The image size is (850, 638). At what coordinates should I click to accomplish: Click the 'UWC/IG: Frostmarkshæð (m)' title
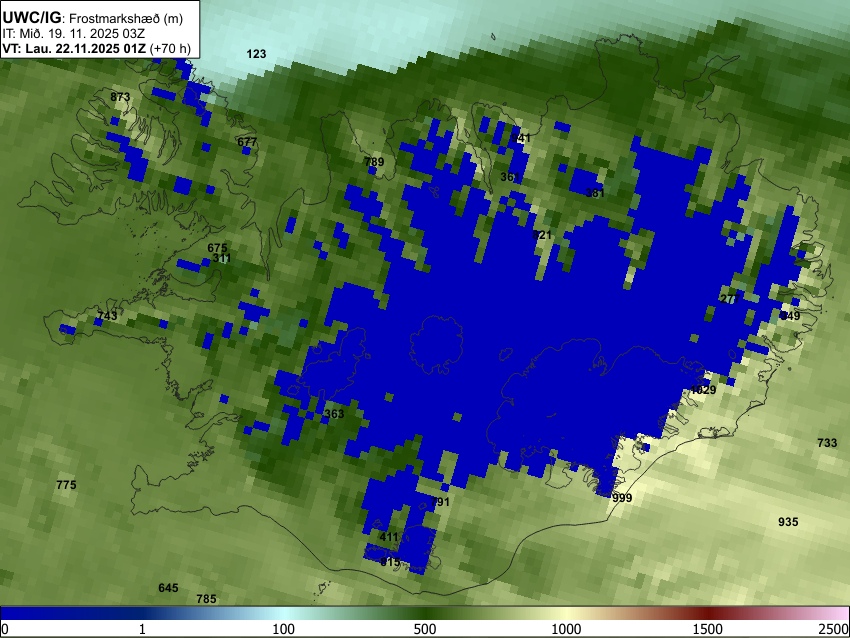coord(93,18)
